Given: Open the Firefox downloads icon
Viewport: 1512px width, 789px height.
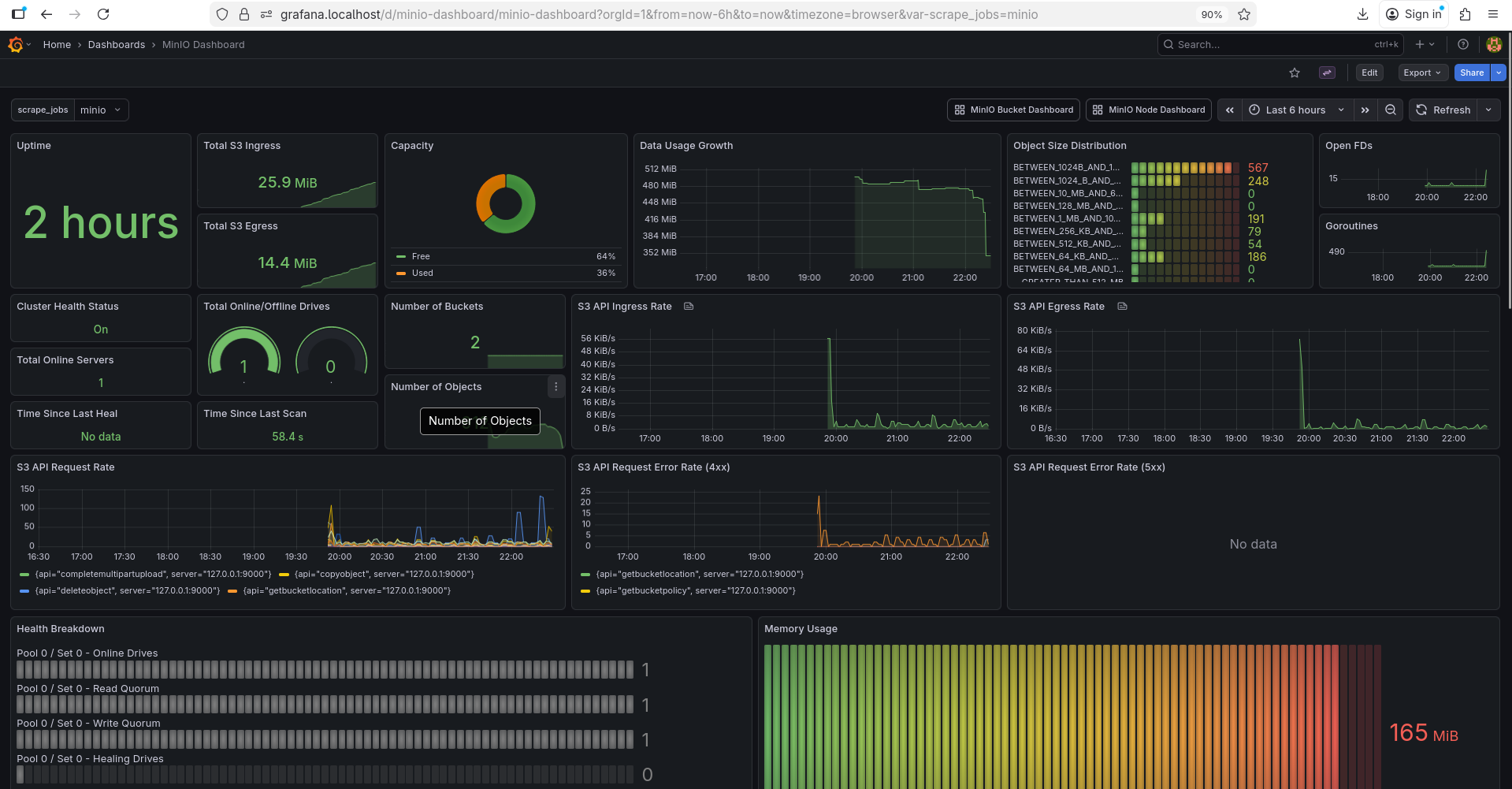Looking at the screenshot, I should (1363, 14).
